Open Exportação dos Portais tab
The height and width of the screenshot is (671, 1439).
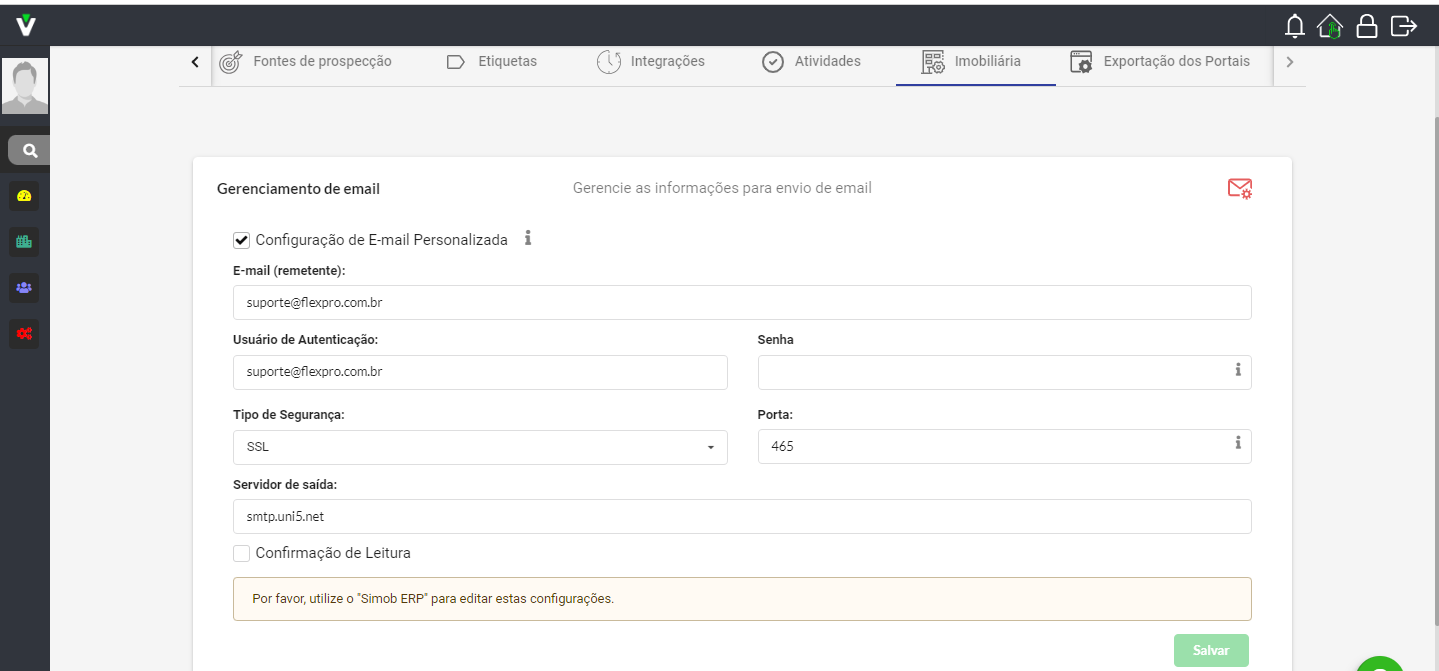[x=1160, y=62]
